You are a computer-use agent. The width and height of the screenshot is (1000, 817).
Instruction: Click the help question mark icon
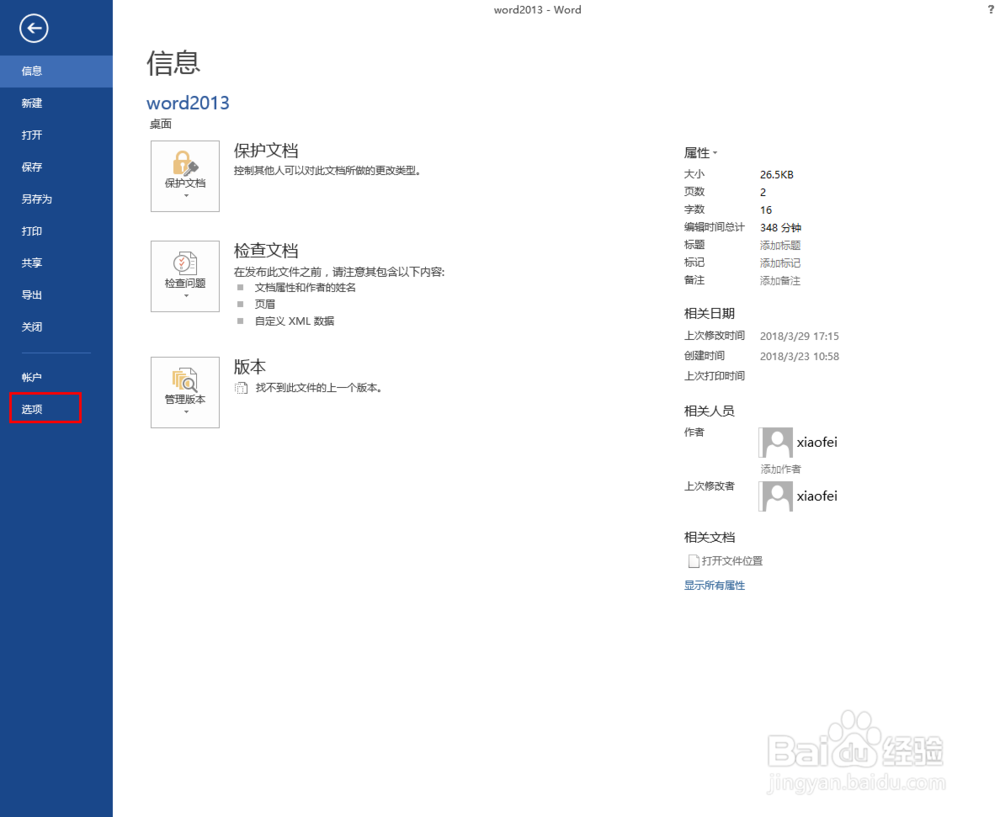989,9
